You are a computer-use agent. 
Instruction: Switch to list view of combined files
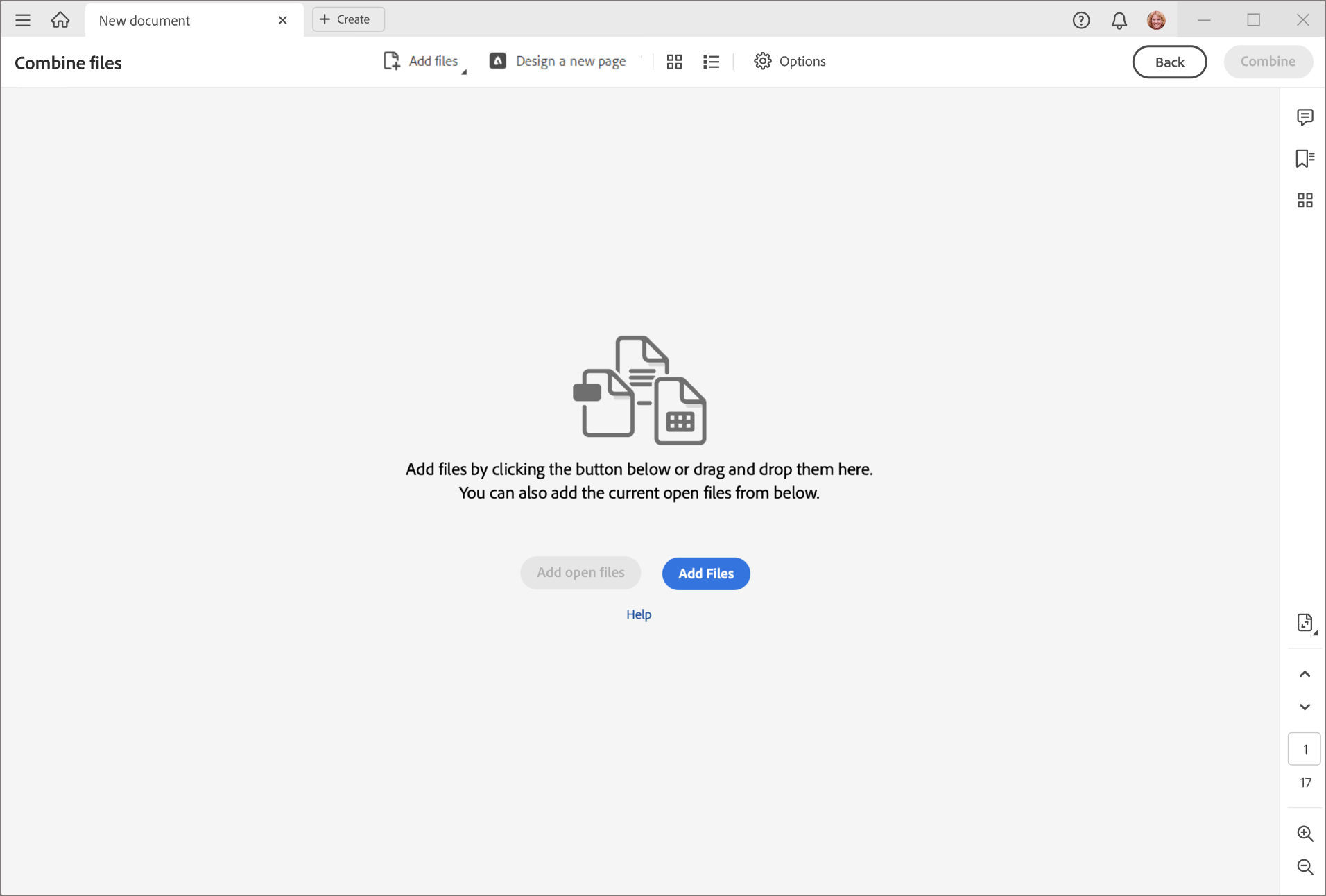pos(711,61)
